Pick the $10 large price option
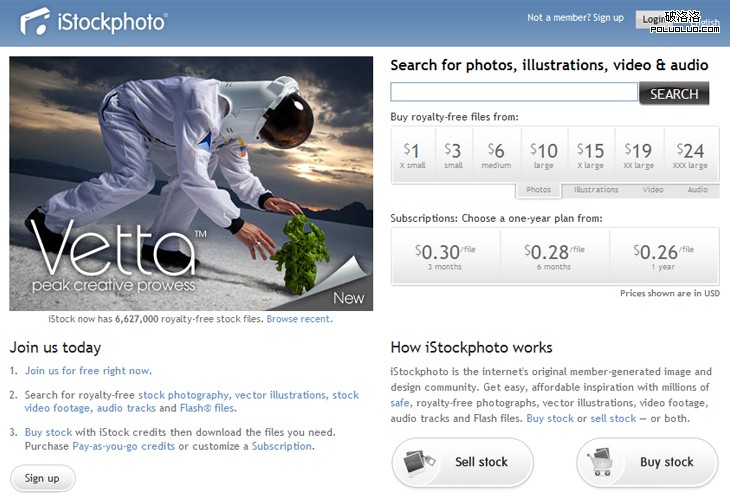Image resolution: width=730 pixels, height=500 pixels. point(543,154)
